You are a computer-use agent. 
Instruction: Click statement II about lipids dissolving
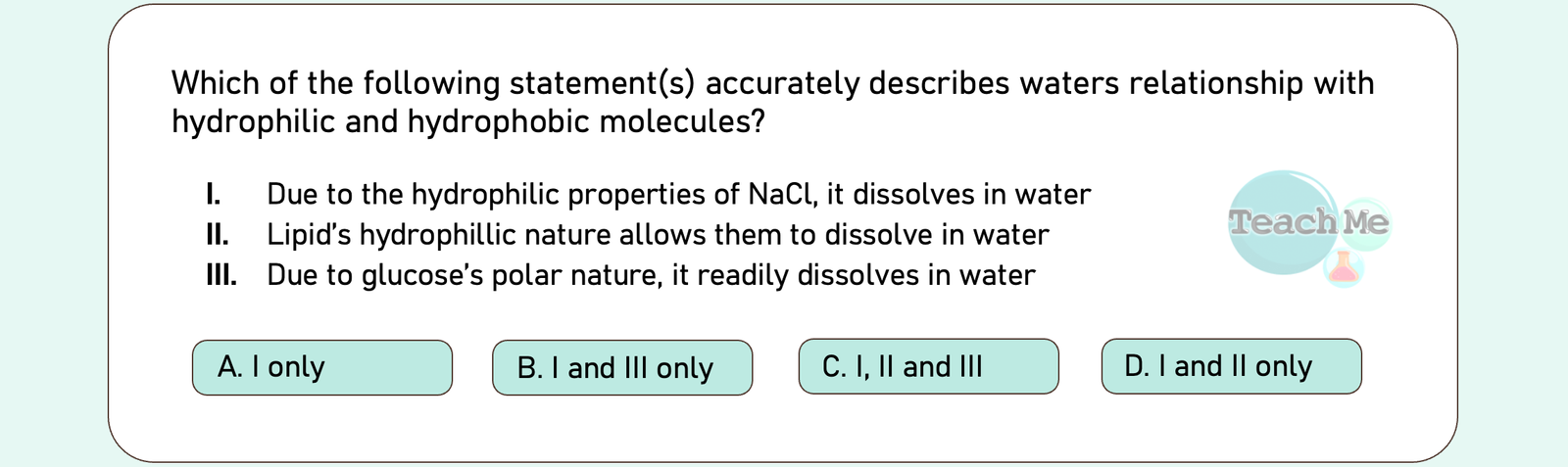pyautogui.click(x=658, y=235)
